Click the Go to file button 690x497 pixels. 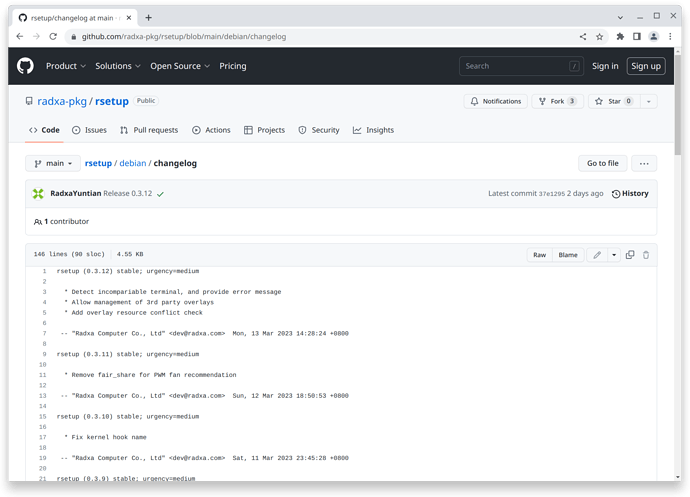[602, 163]
